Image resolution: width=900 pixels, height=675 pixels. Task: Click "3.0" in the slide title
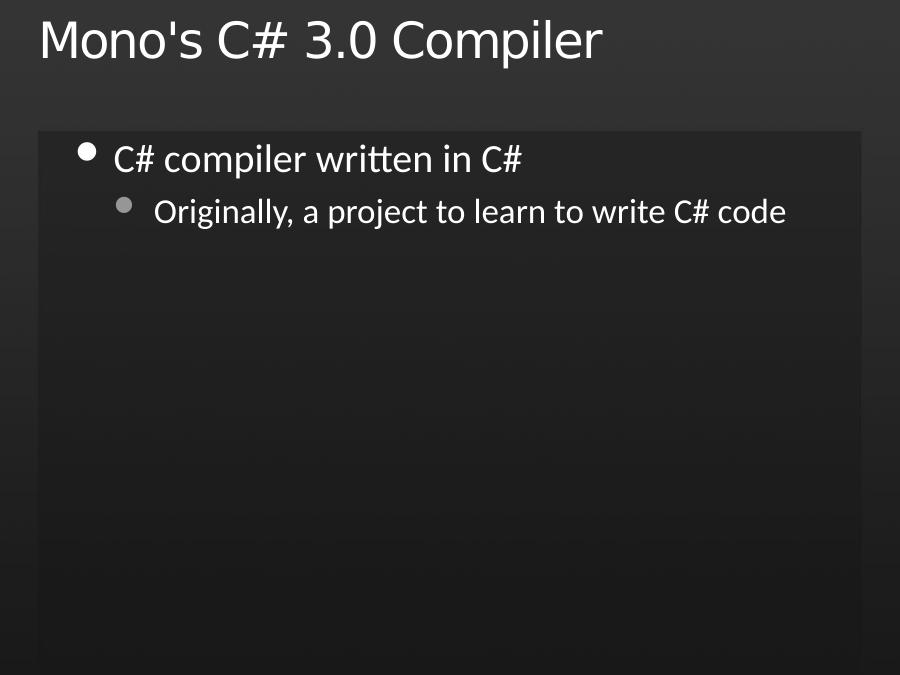(340, 40)
